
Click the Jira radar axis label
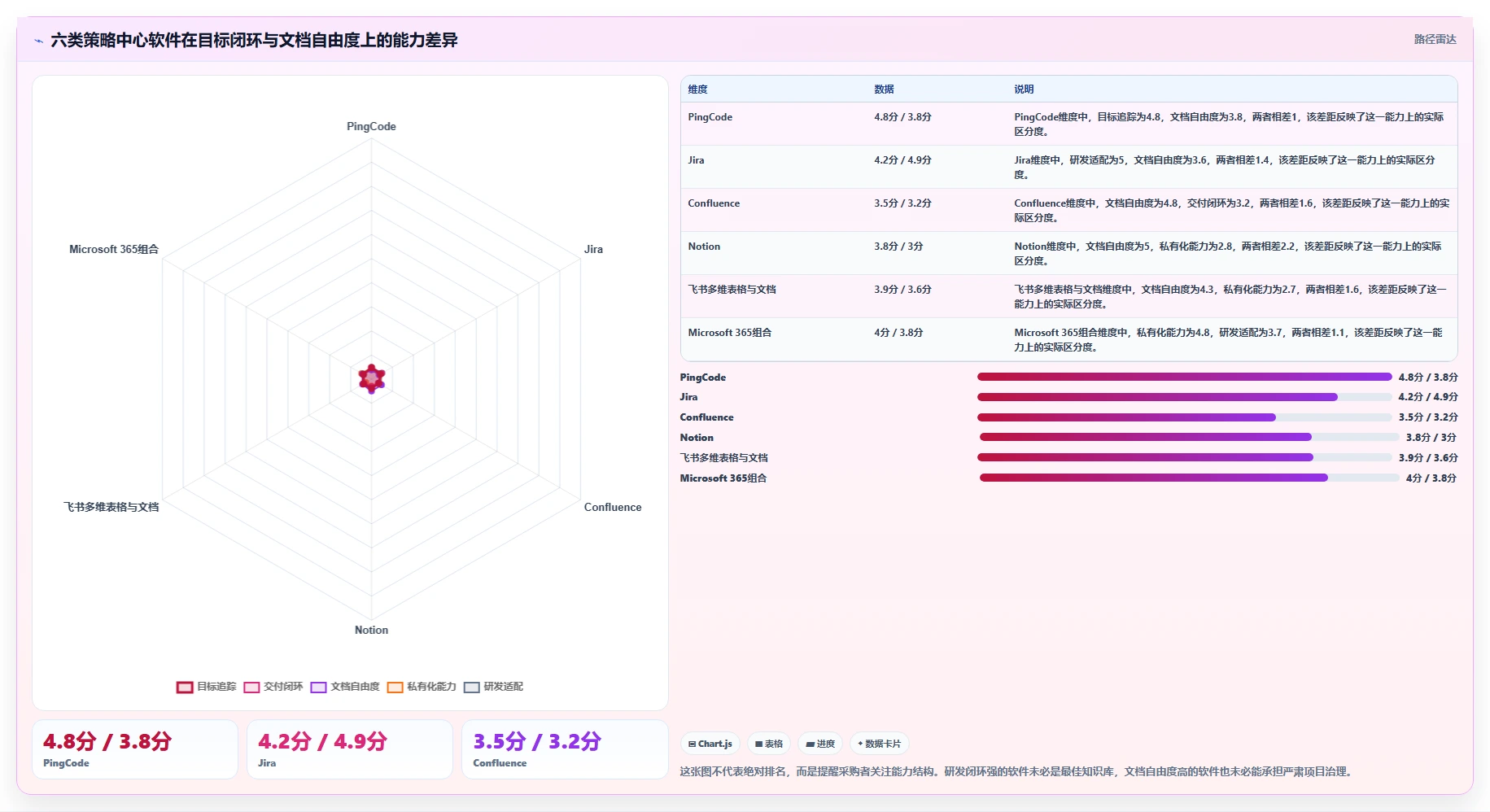tap(593, 249)
